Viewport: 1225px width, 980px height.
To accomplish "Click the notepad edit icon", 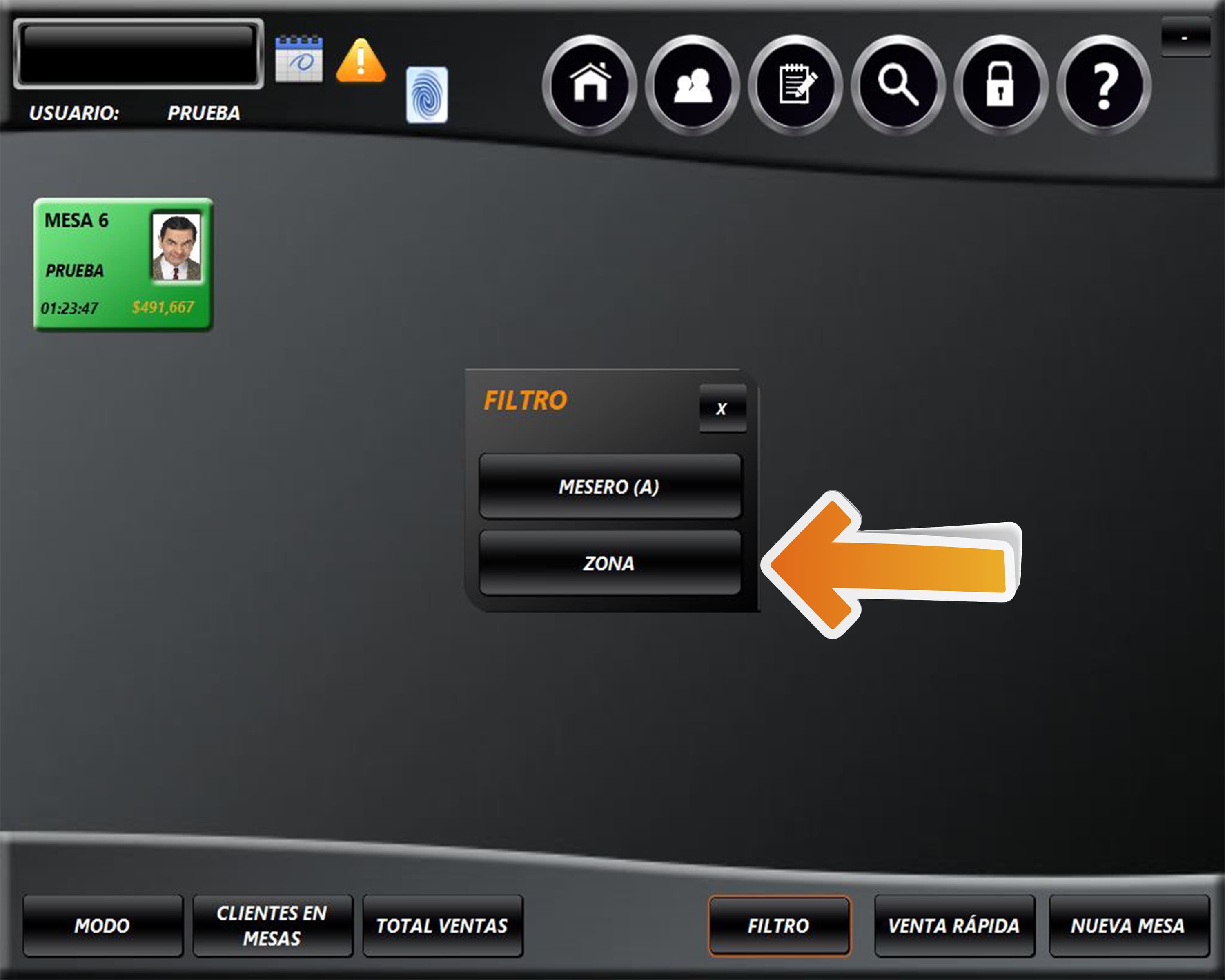I will pos(795,85).
